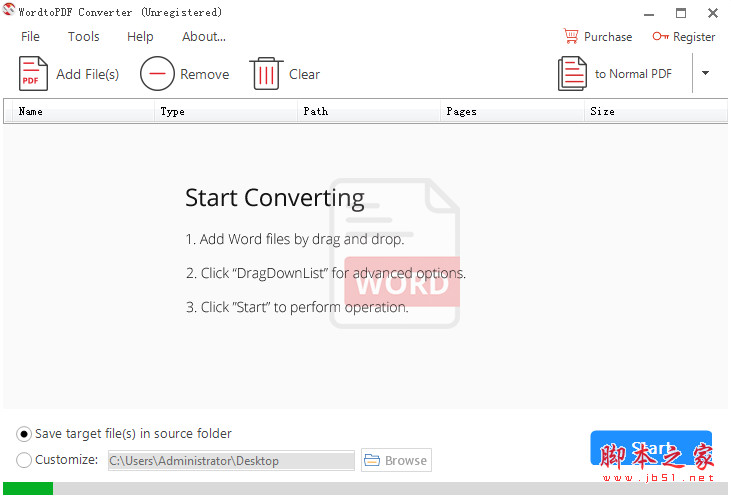Click the Add File(s) label
Viewport: 731px width, 496px height.
[88, 74]
